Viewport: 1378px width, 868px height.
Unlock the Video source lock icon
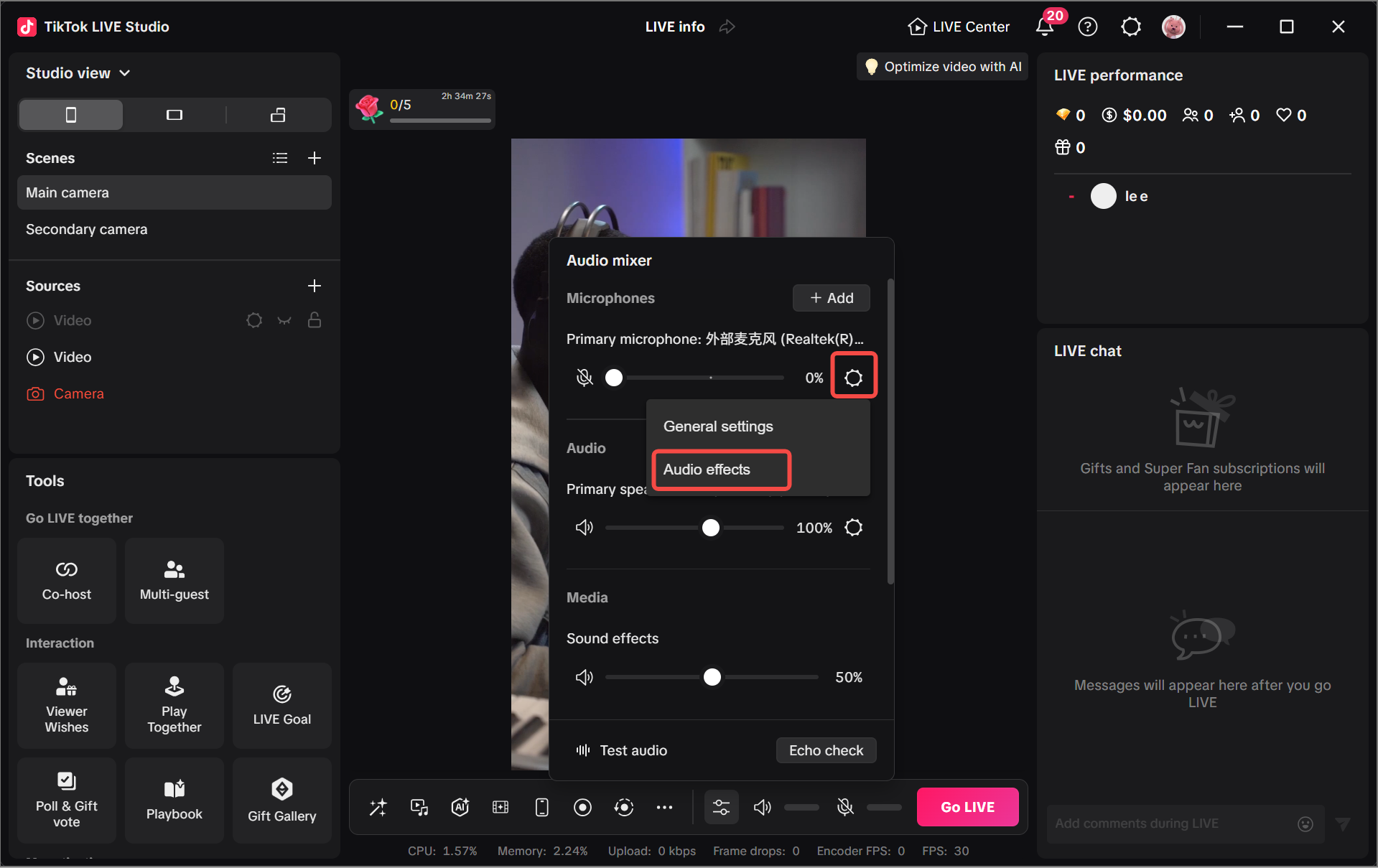click(x=314, y=320)
